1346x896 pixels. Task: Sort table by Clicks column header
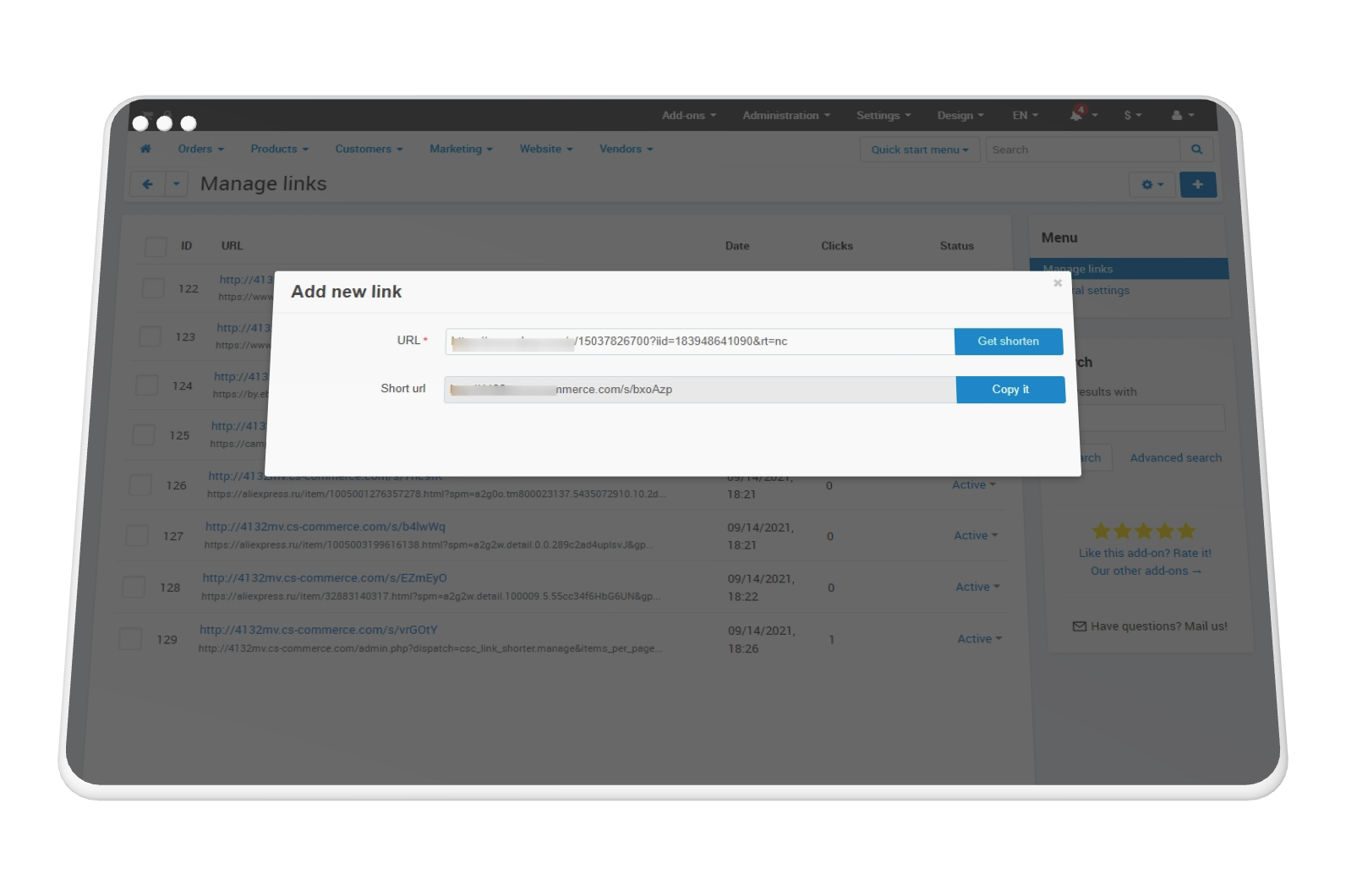coord(837,246)
